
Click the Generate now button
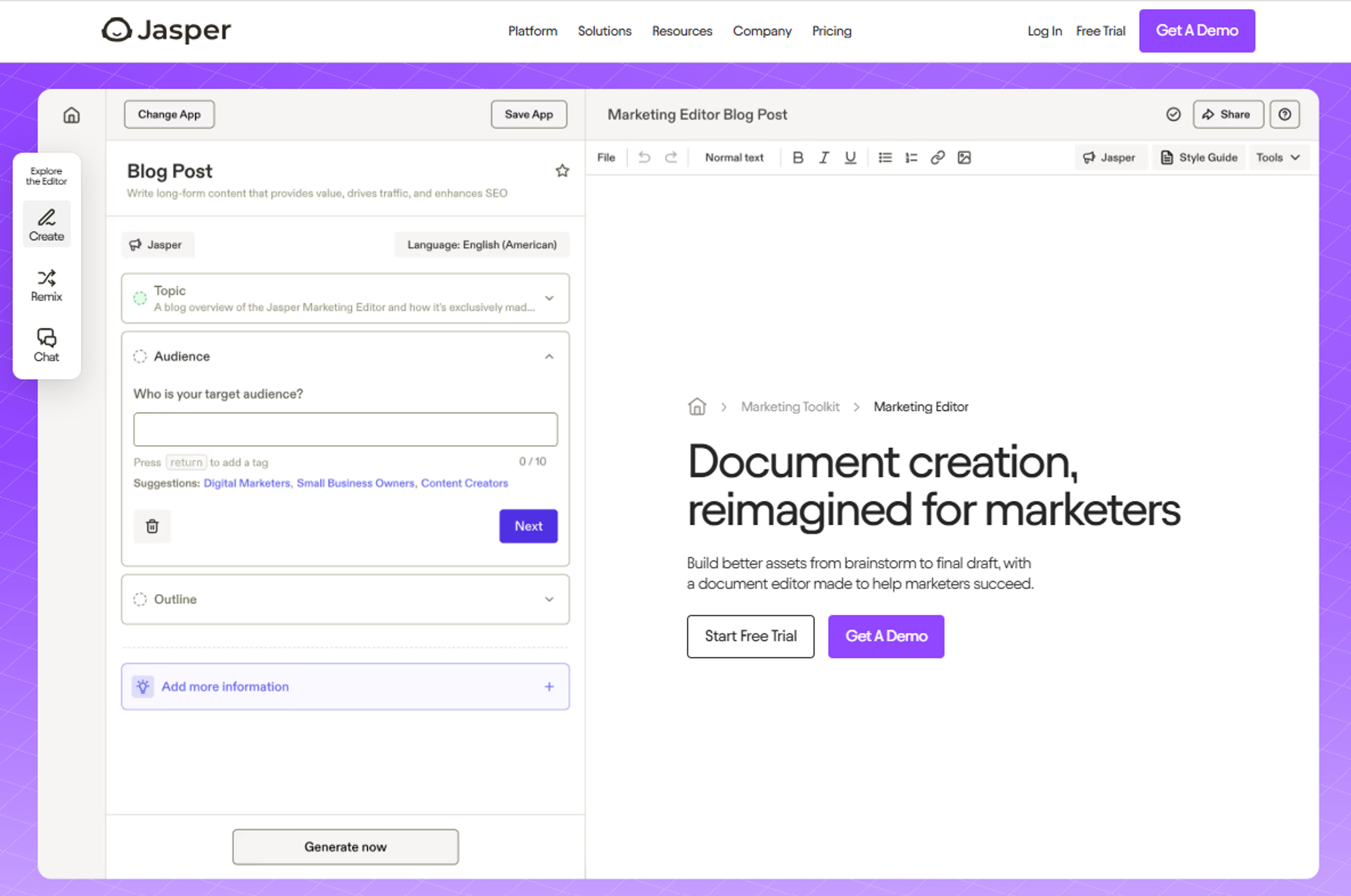coord(345,846)
